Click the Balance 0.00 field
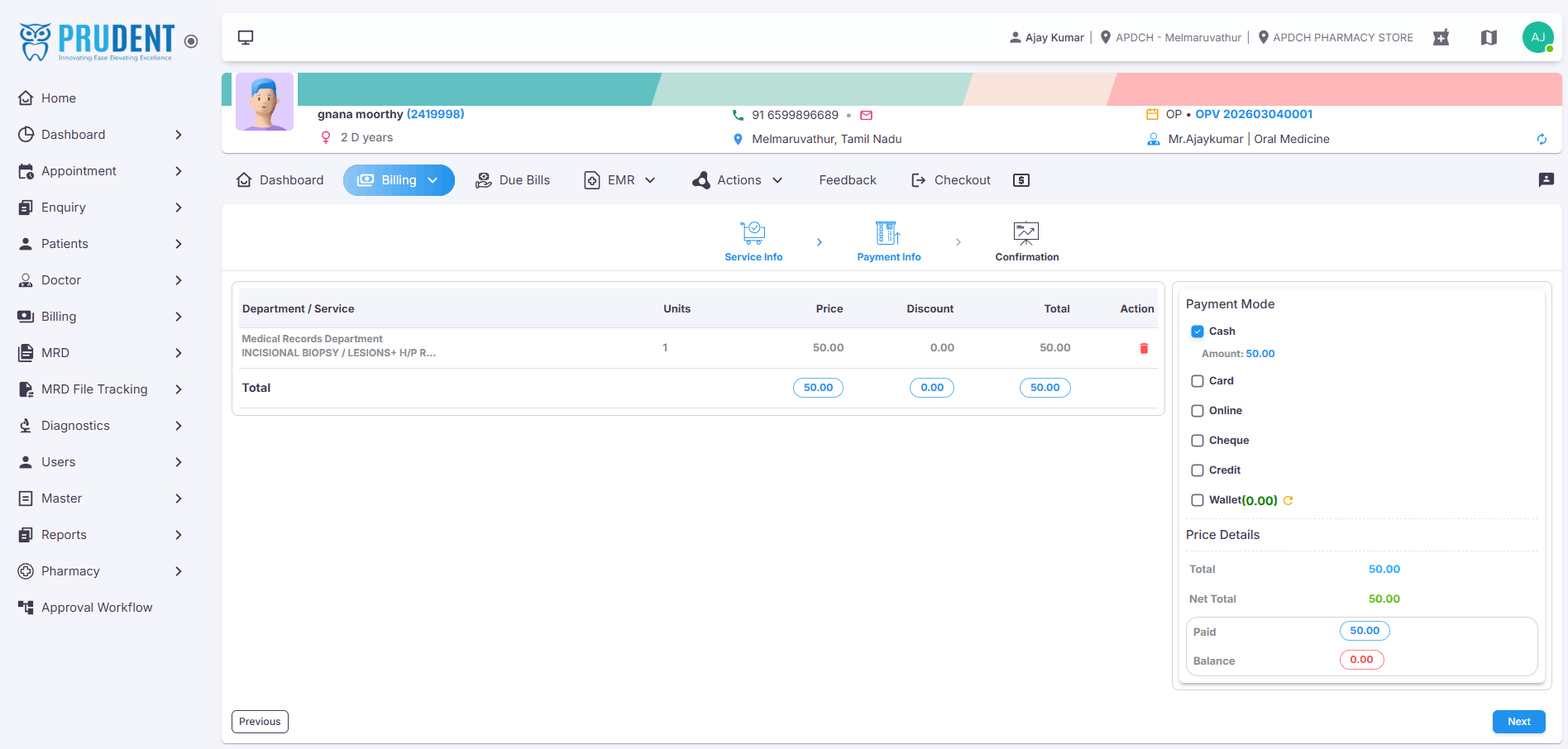The image size is (1568, 749). [1361, 660]
